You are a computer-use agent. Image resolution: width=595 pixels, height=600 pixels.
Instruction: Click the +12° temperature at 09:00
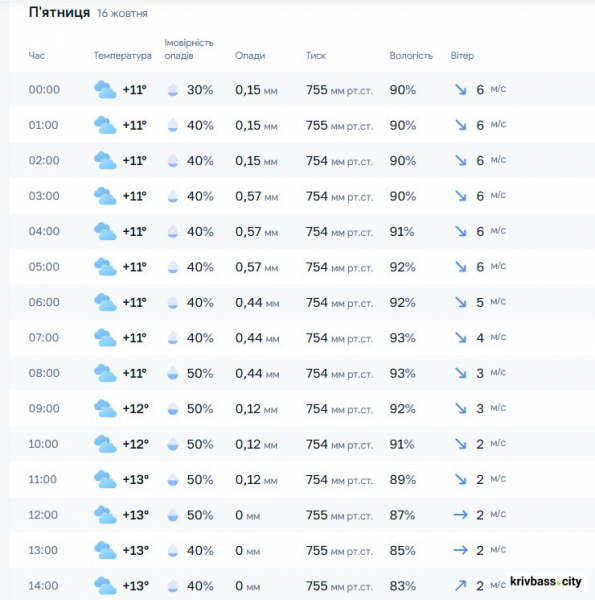(135, 409)
